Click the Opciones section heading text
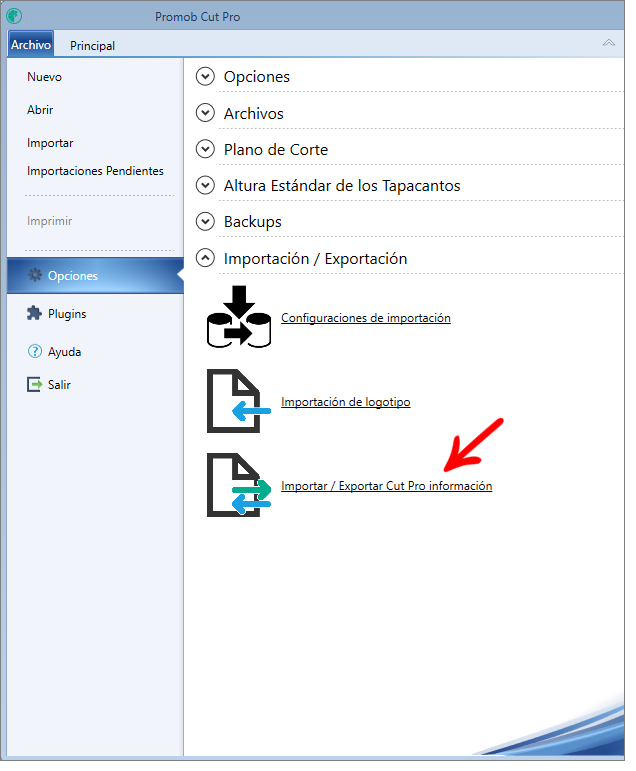Viewport: 636px width, 771px height. pyautogui.click(x=257, y=77)
